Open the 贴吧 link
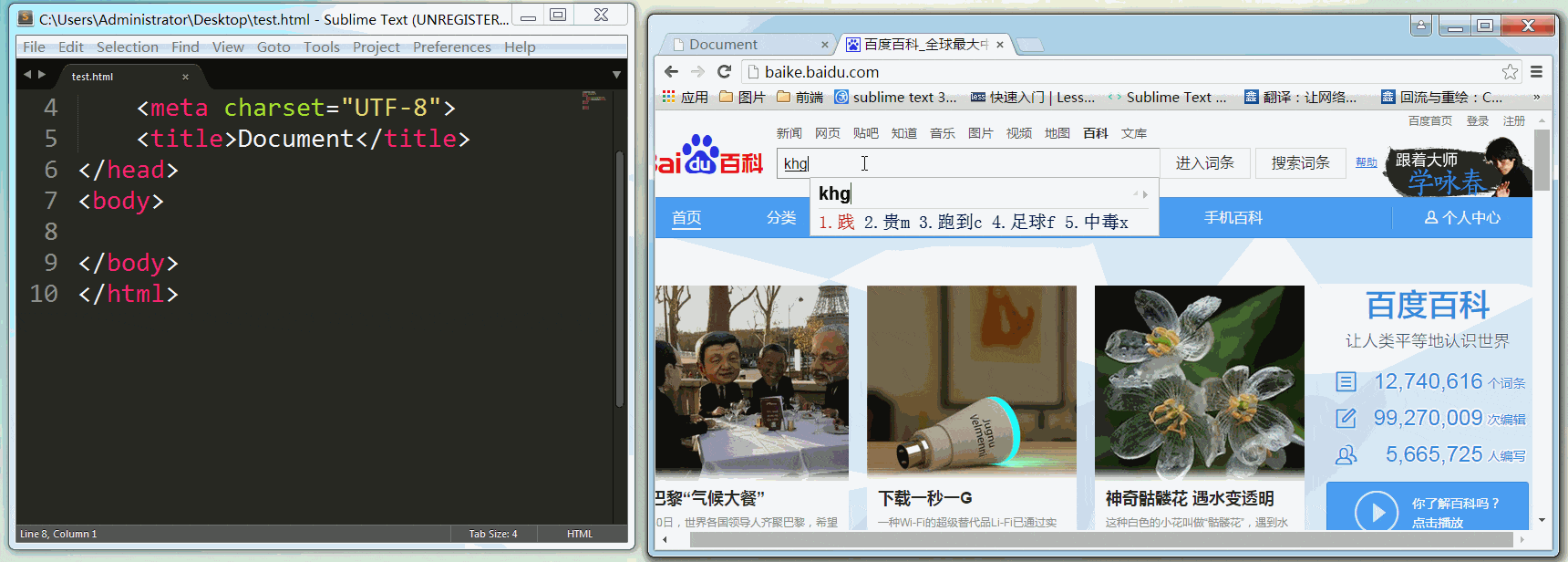1568x562 pixels. 866,133
